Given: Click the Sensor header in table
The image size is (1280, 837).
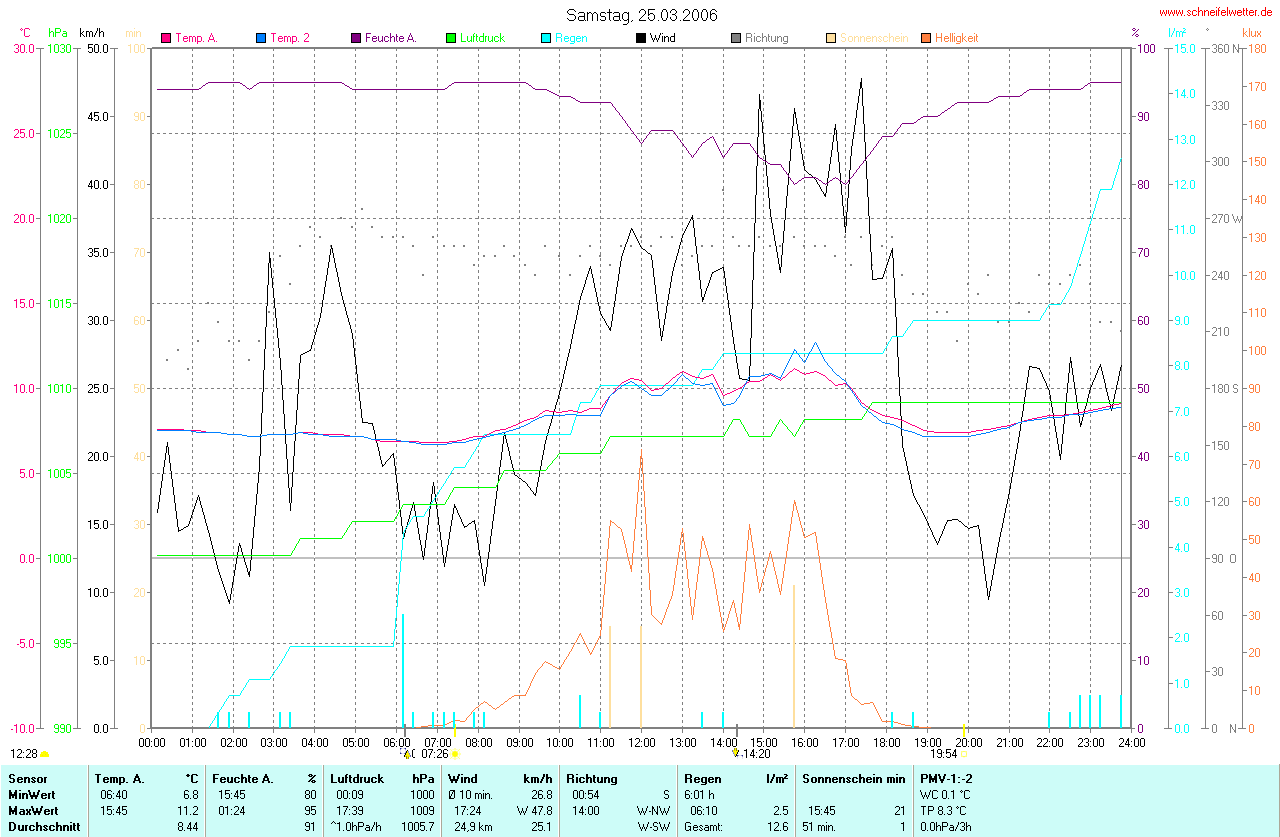Looking at the screenshot, I should (26, 778).
